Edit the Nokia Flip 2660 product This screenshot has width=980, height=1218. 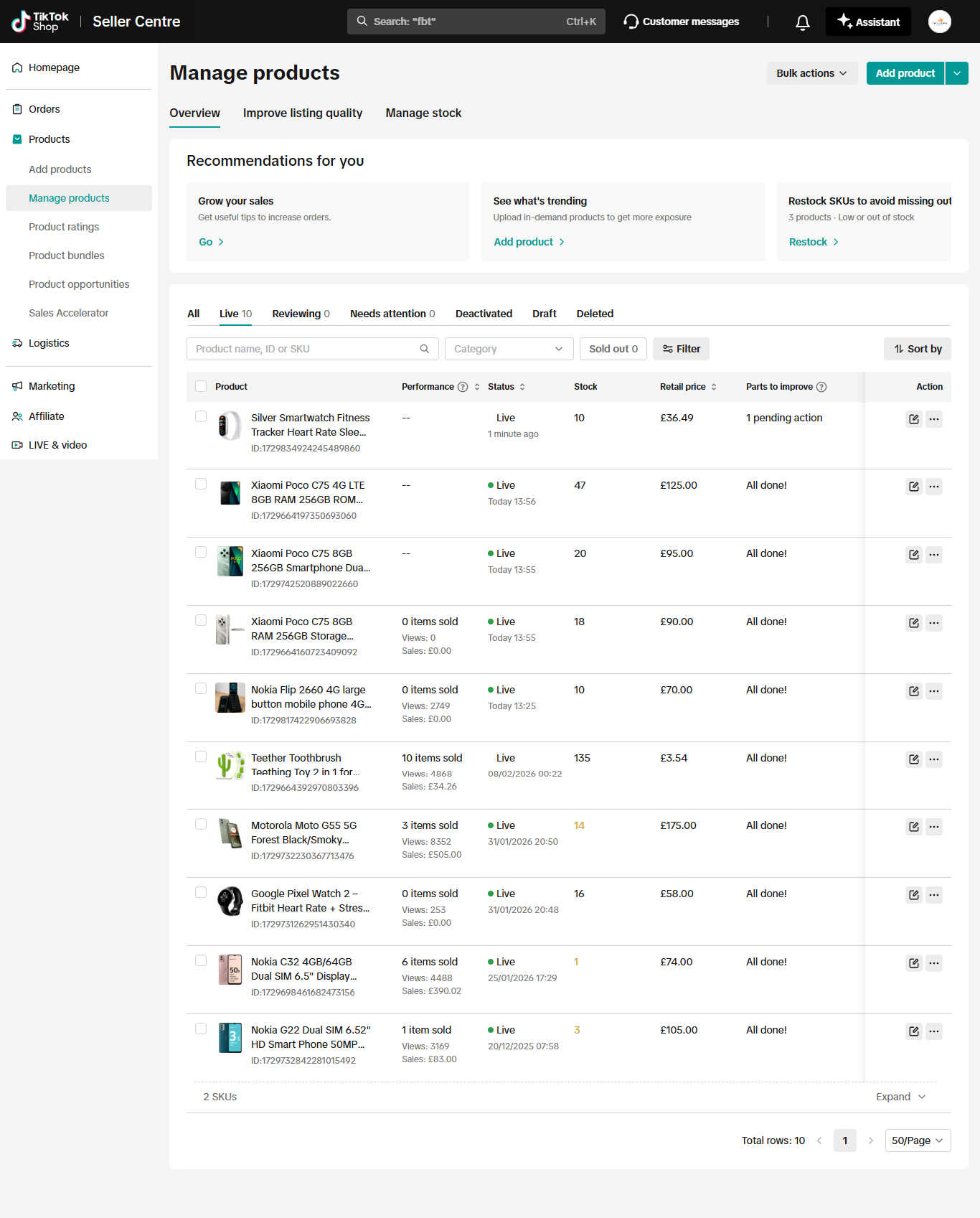913,691
